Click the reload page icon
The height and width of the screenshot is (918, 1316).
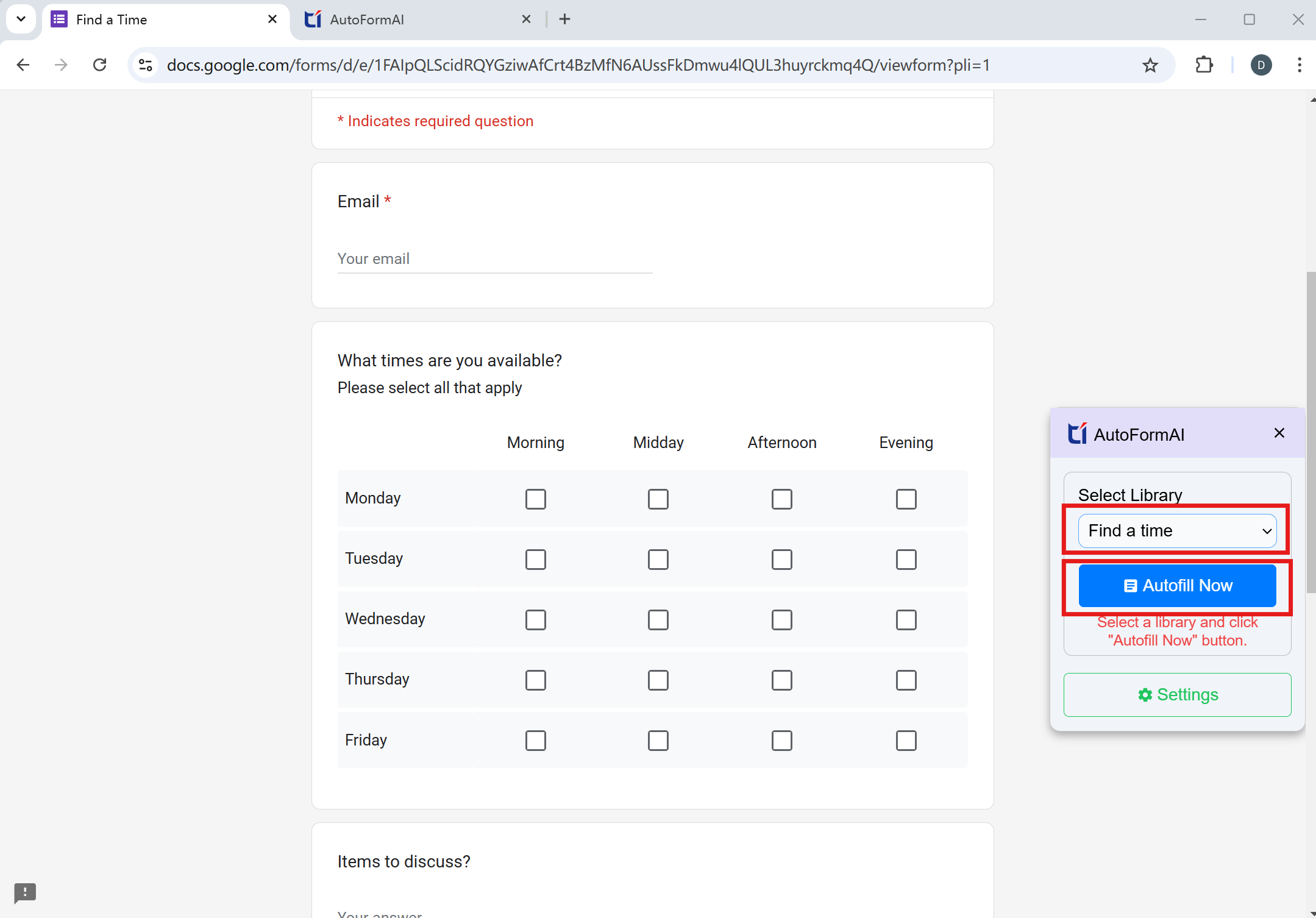coord(100,65)
